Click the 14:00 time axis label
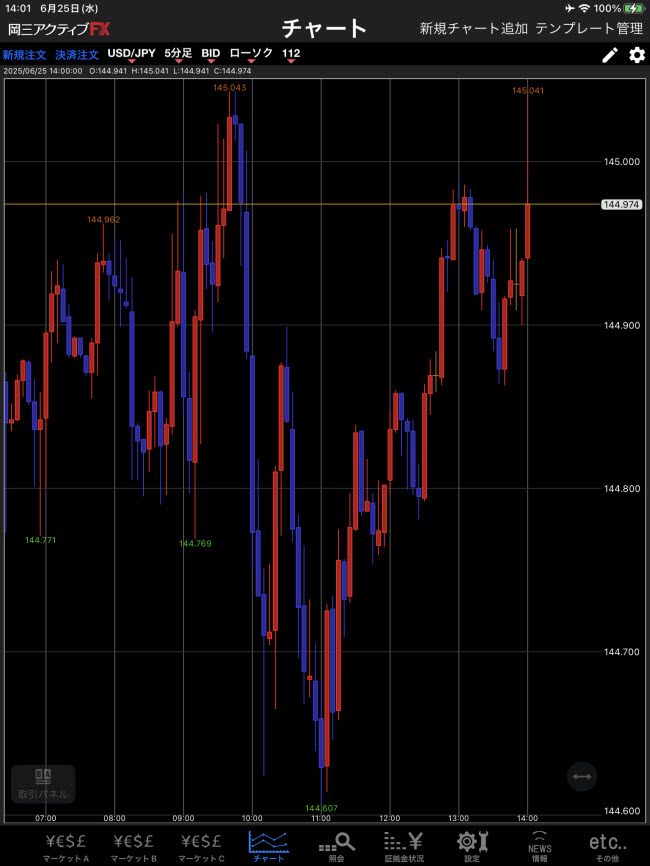Screen dimensions: 650x866 (x=527, y=818)
